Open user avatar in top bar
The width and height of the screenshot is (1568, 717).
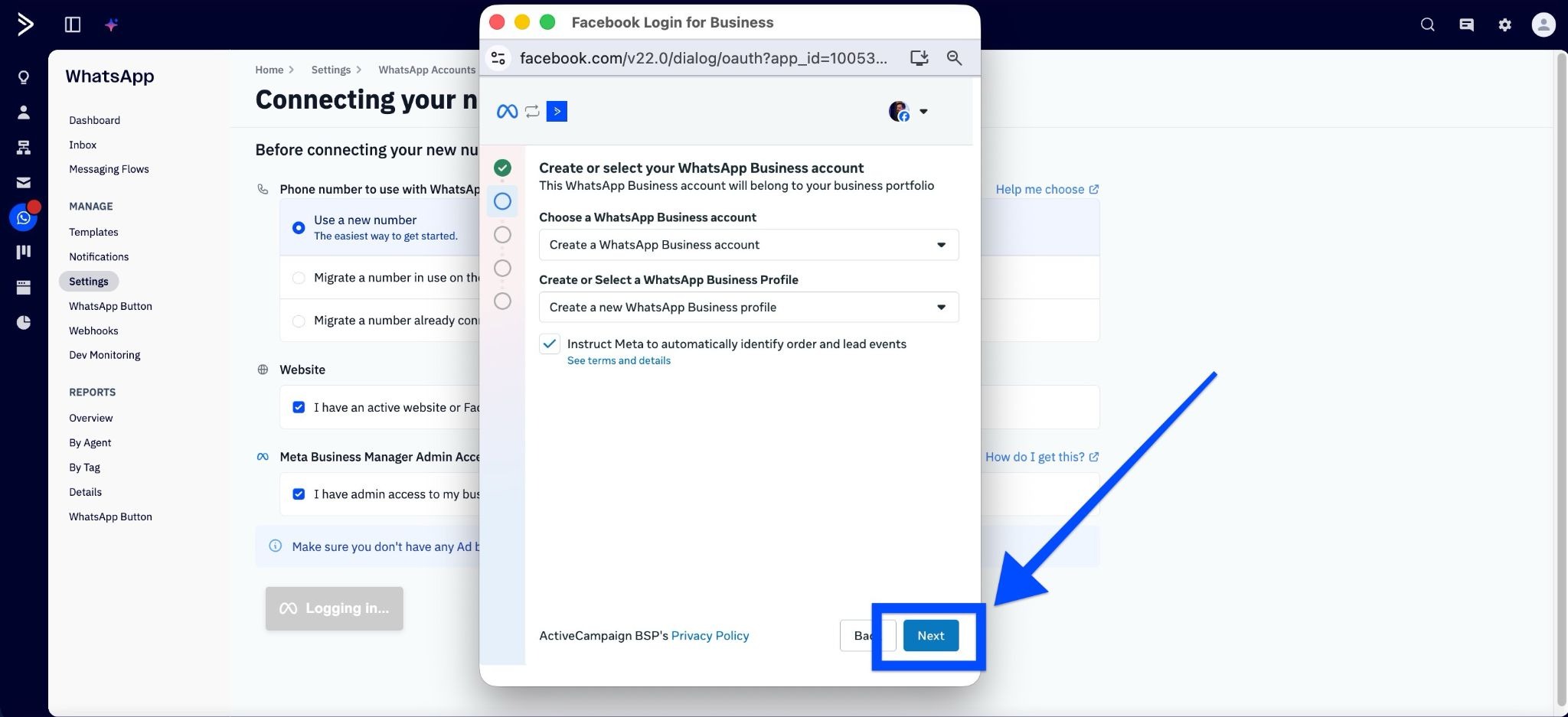coord(1543,24)
